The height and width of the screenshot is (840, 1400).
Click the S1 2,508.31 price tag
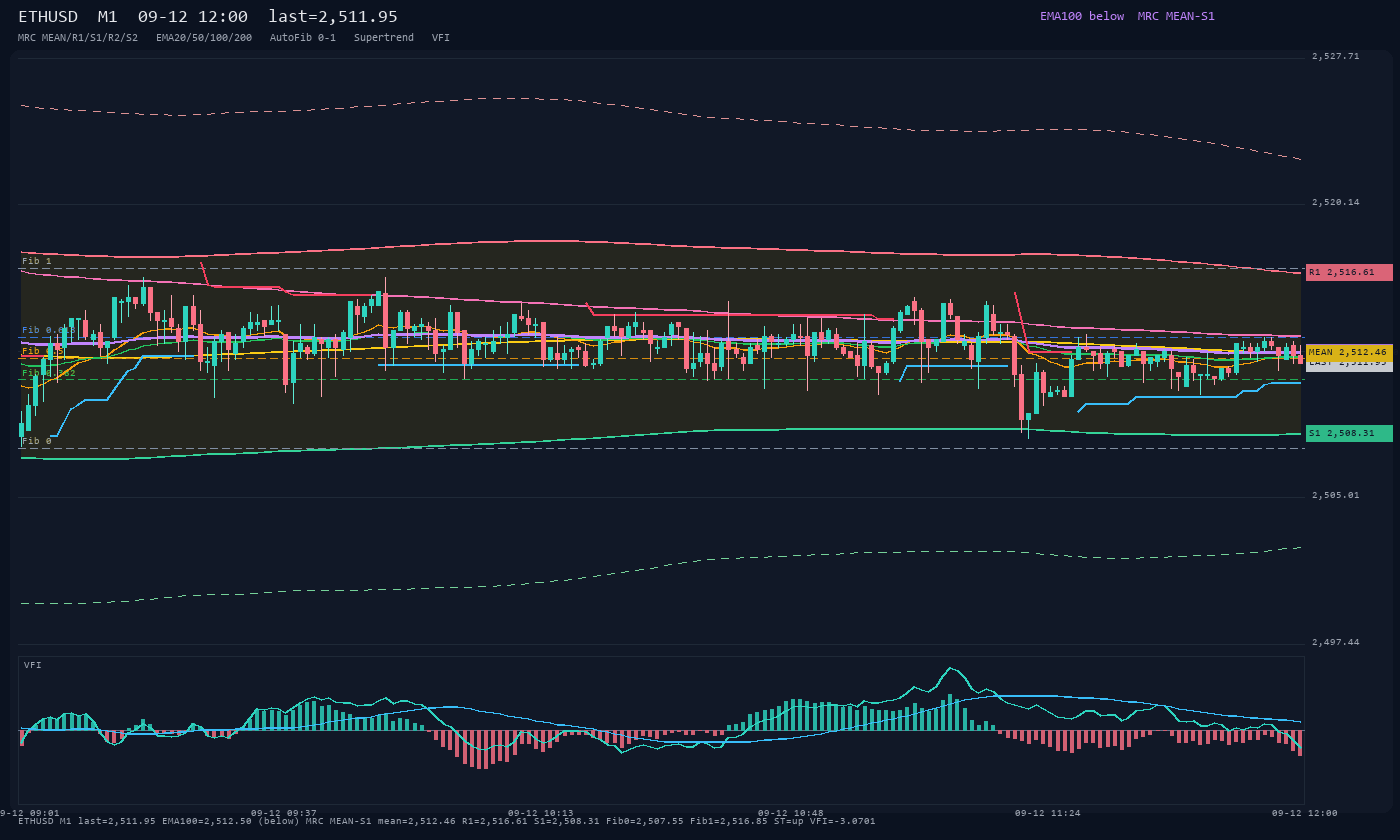(x=1349, y=433)
